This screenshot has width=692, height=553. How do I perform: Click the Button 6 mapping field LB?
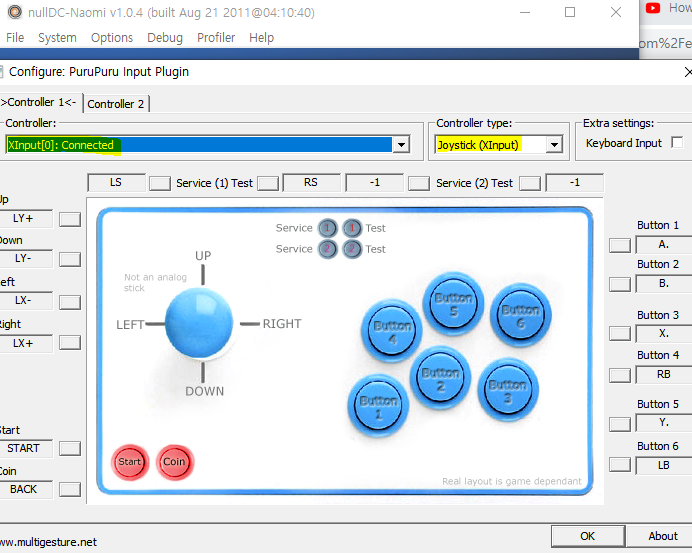pyautogui.click(x=663, y=466)
